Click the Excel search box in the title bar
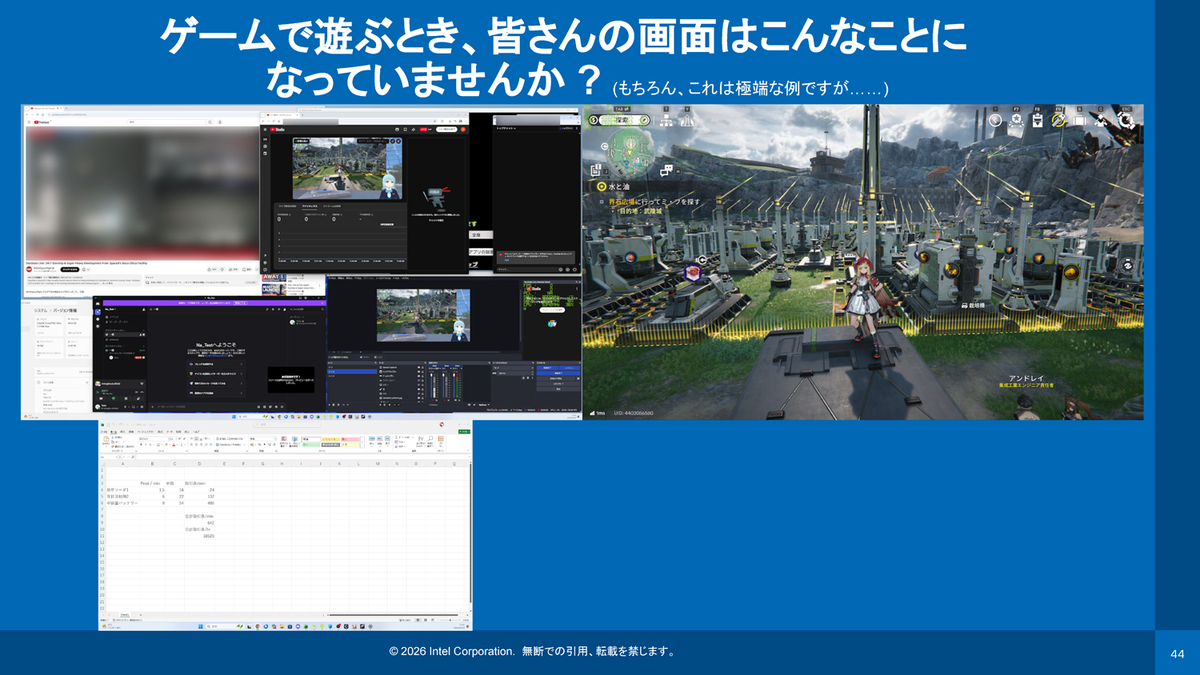 pos(288,425)
